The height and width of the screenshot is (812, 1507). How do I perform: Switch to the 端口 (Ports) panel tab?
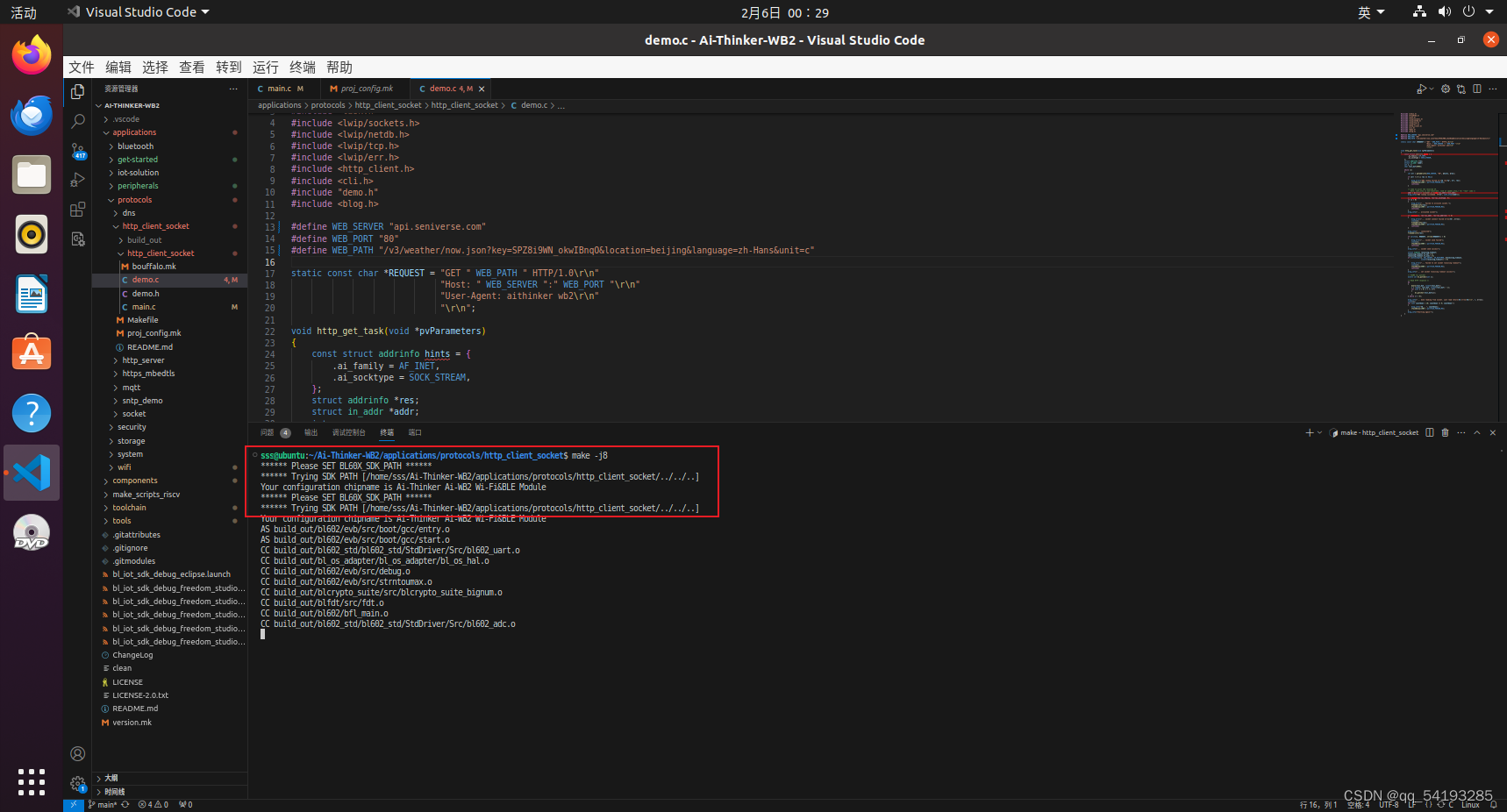tap(415, 432)
